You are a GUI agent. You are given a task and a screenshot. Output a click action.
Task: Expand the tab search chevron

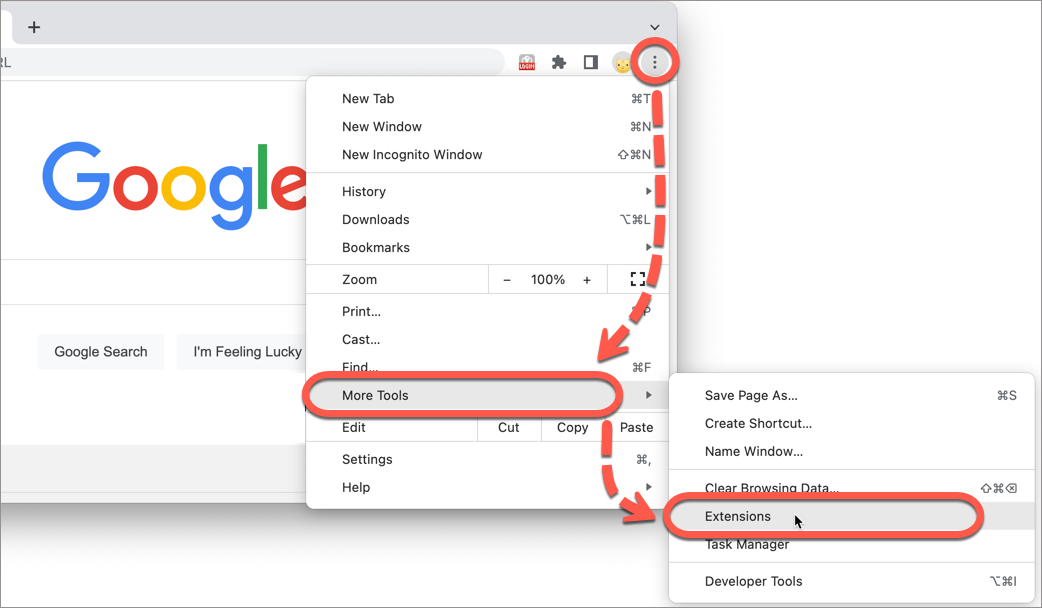[655, 27]
